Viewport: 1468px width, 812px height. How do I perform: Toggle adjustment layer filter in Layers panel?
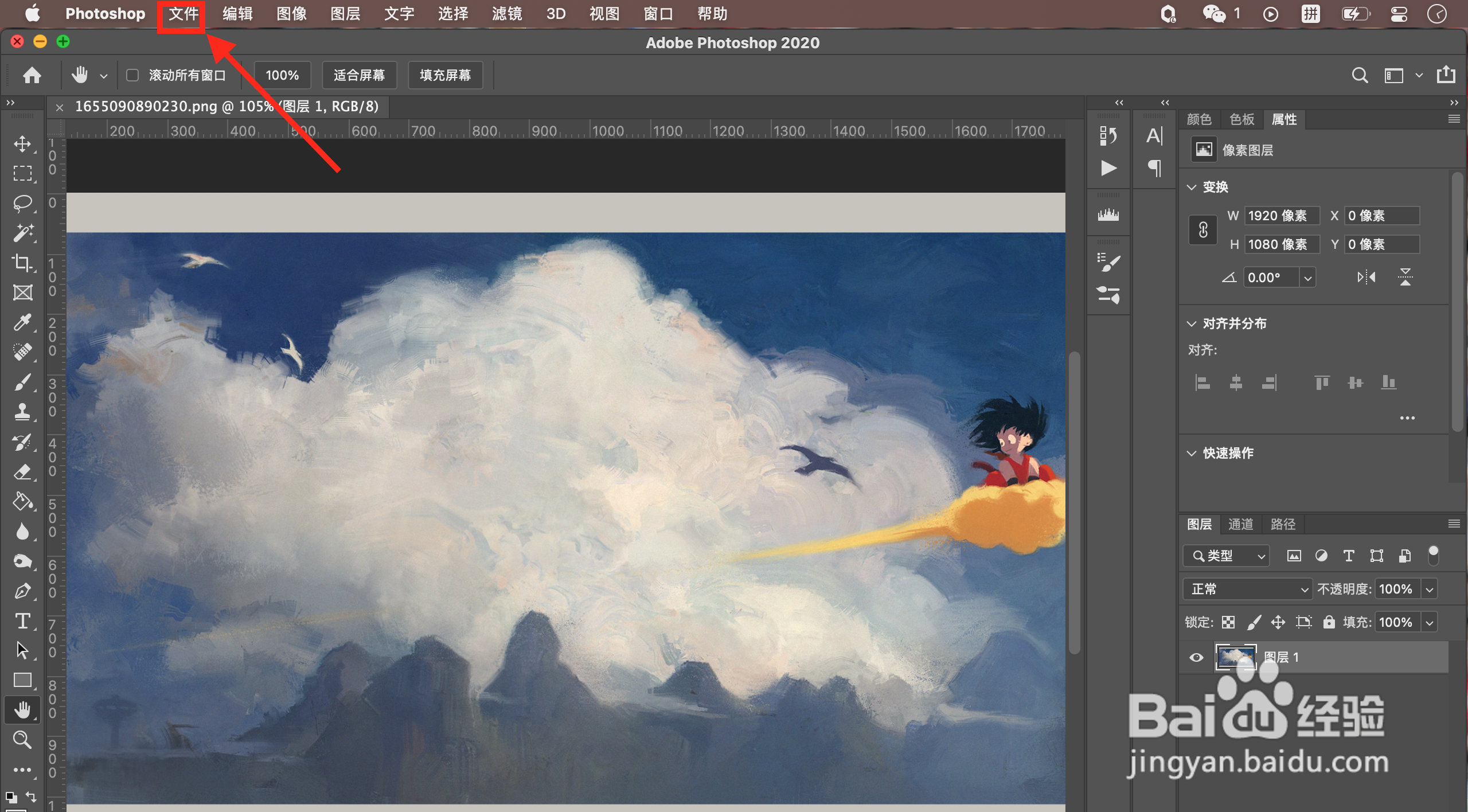point(1321,556)
